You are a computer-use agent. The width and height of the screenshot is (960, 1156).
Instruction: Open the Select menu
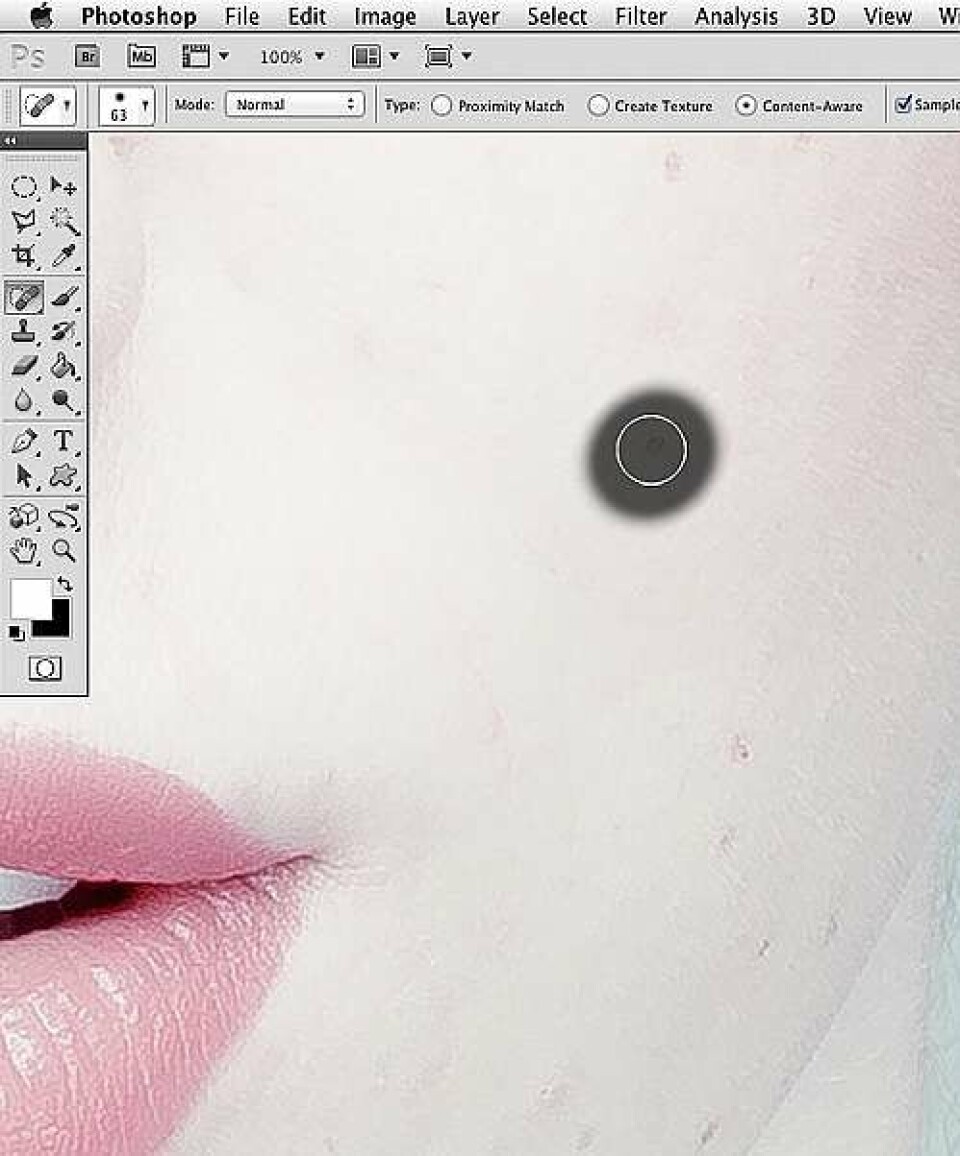[x=557, y=16]
